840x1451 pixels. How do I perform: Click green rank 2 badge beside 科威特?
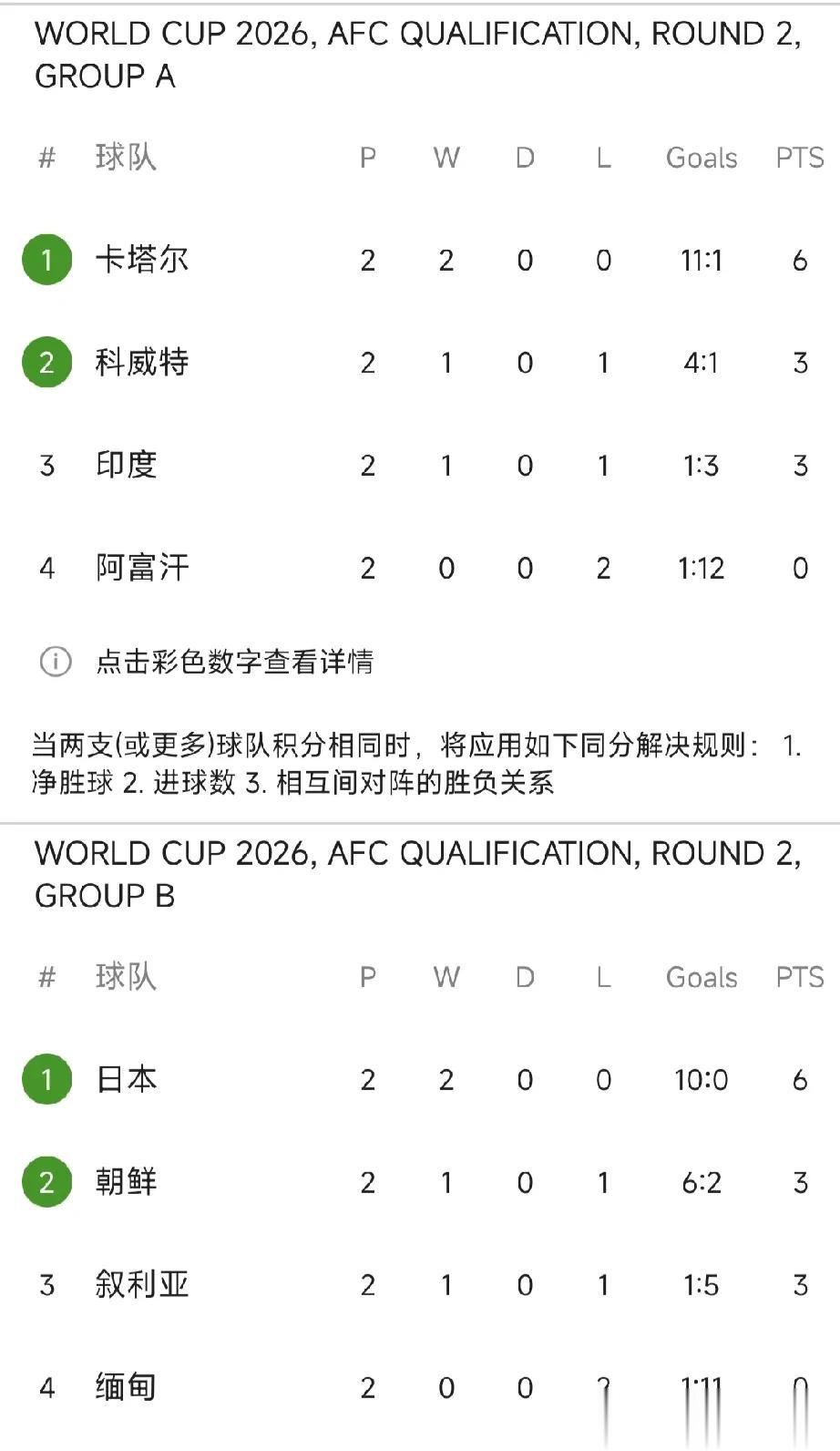(x=47, y=363)
